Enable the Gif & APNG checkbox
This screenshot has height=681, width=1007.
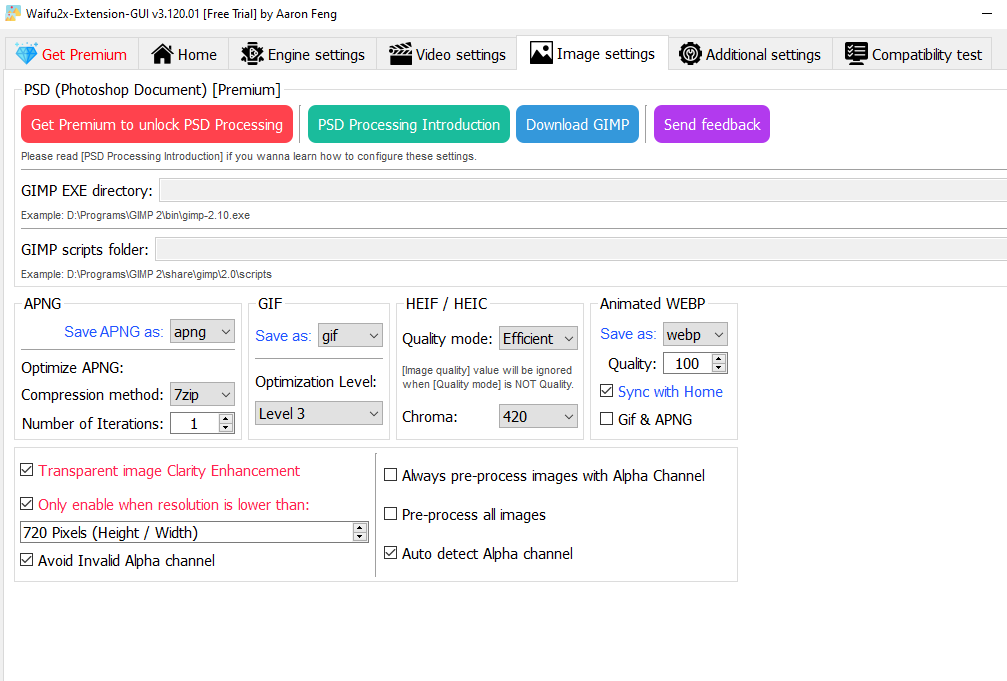(606, 419)
